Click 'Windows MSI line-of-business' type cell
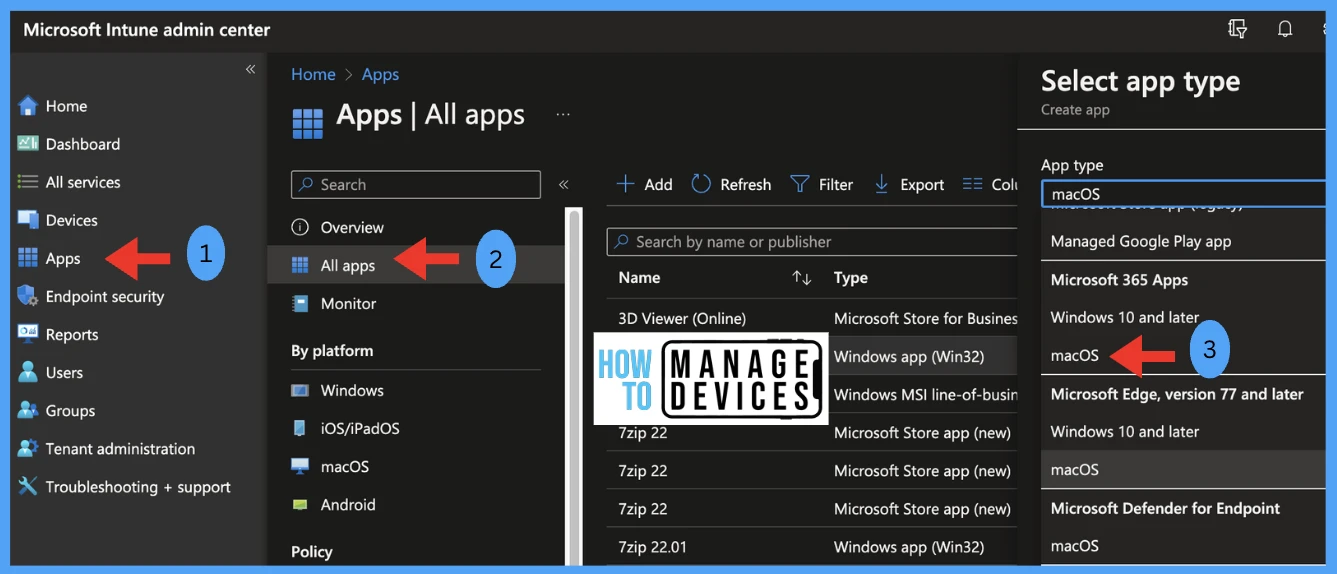This screenshot has width=1337, height=574. pyautogui.click(x=925, y=394)
